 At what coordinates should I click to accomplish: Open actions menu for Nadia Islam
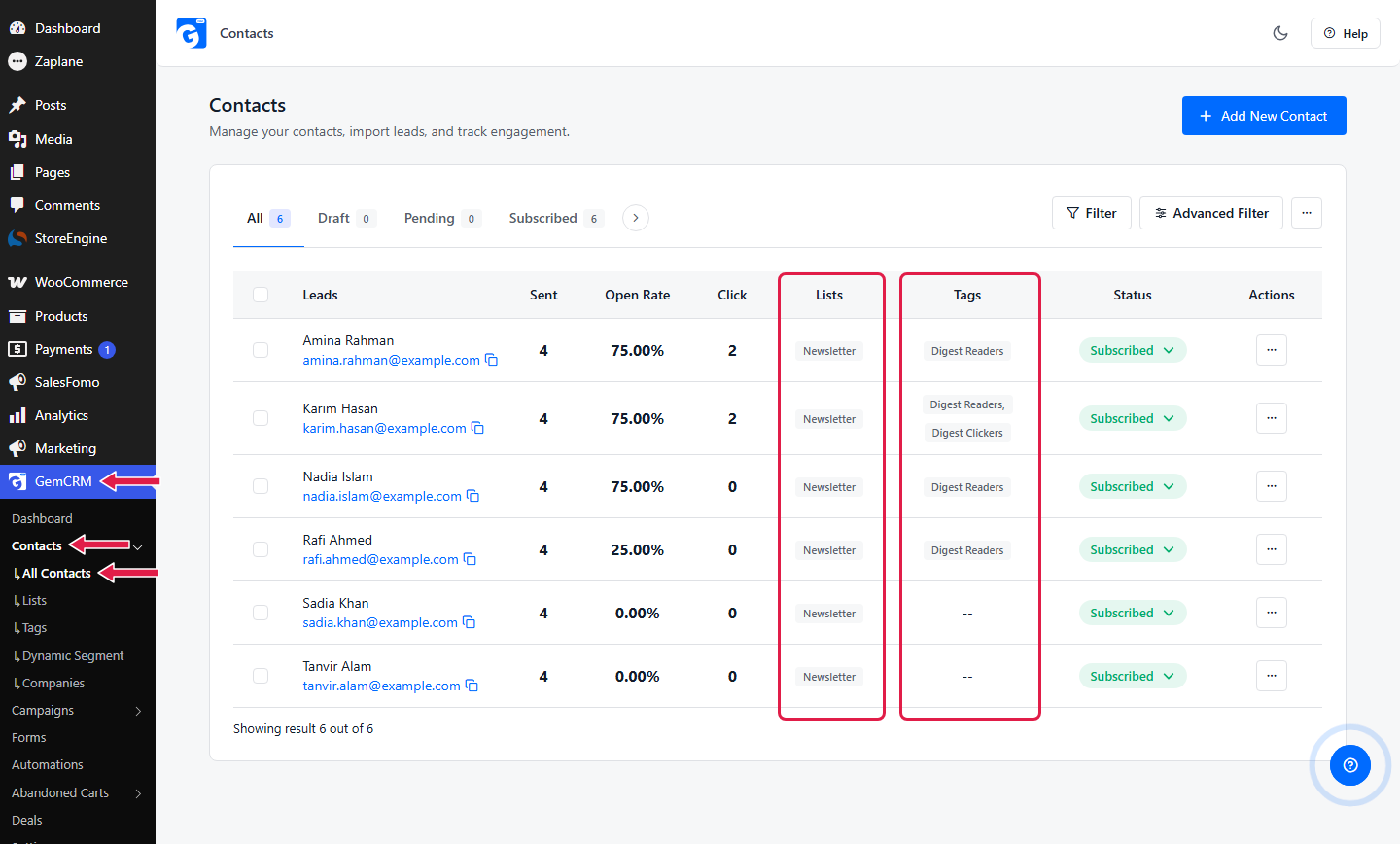click(x=1272, y=486)
